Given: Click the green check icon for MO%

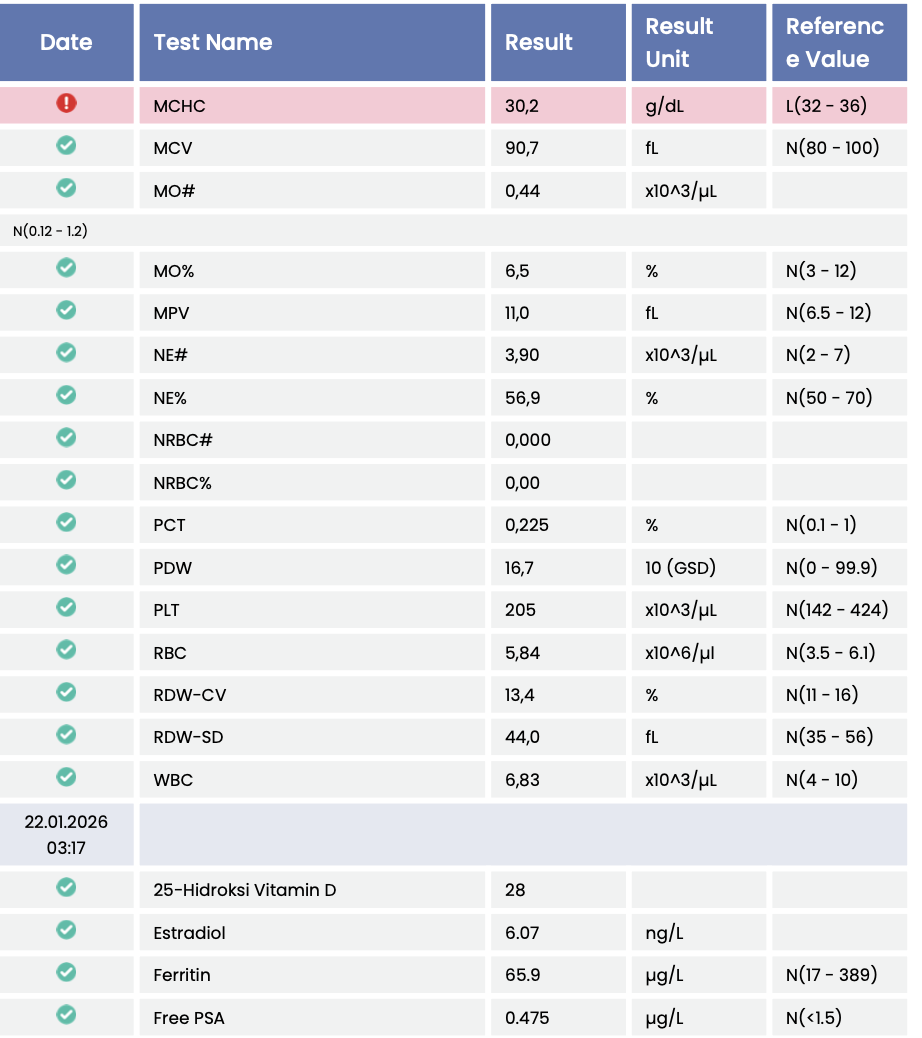Looking at the screenshot, I should [66, 268].
